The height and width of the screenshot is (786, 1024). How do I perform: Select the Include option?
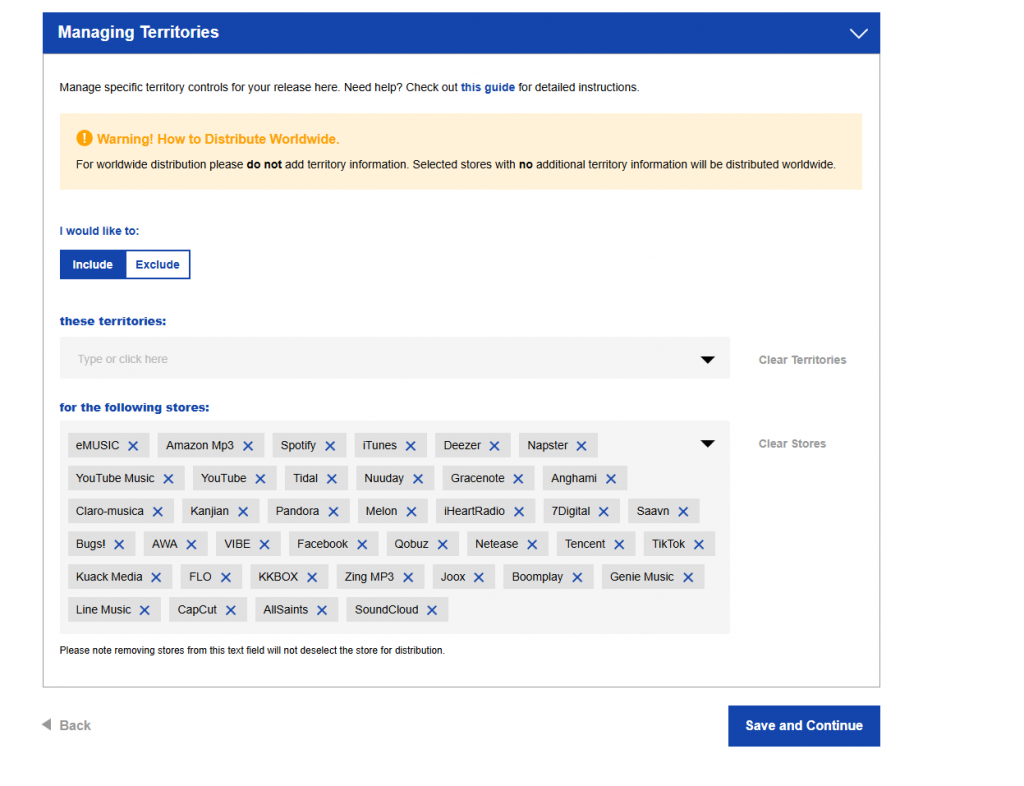[x=92, y=265]
